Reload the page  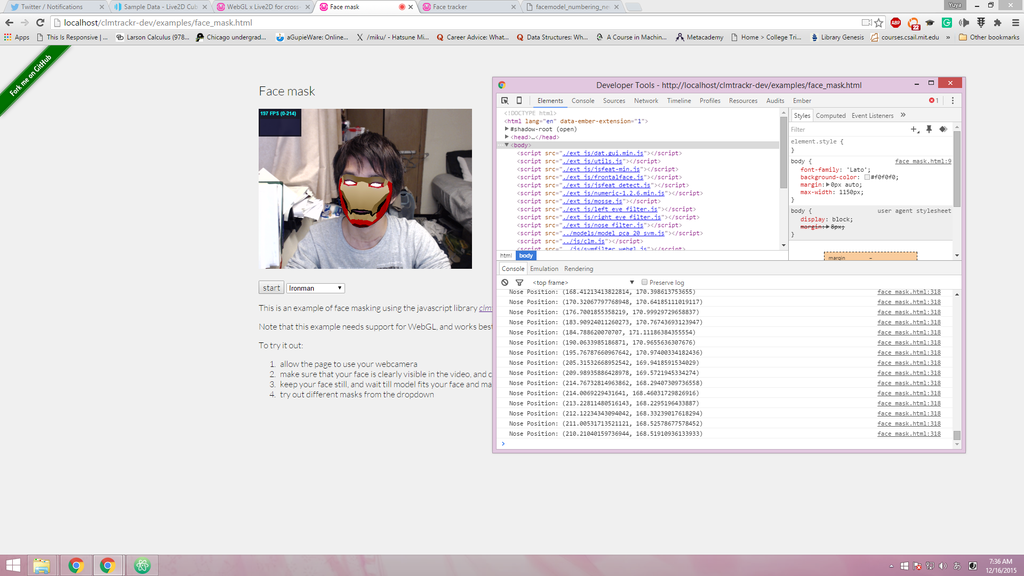click(x=40, y=22)
